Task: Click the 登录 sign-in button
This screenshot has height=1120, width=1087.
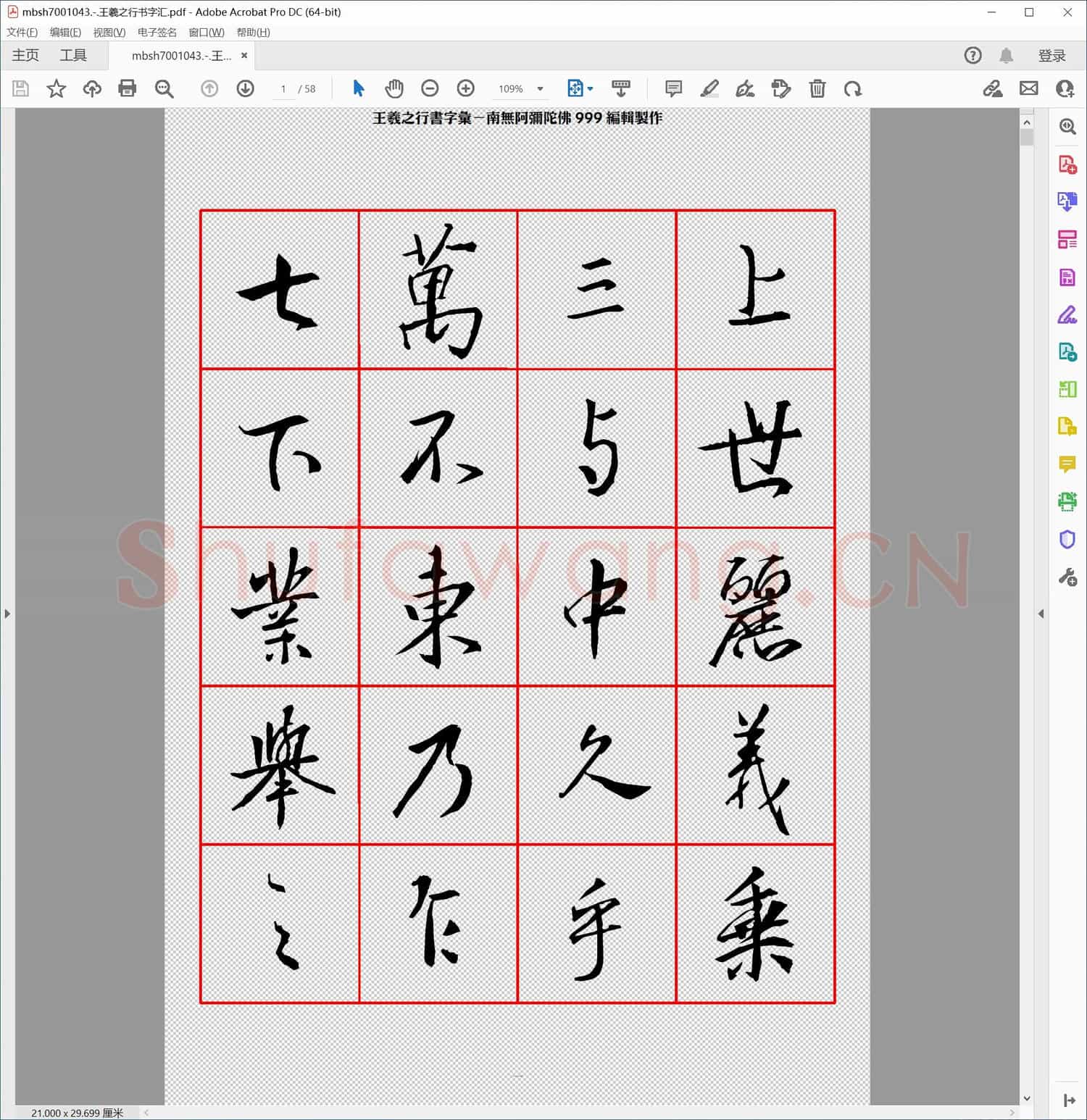Action: tap(1053, 55)
